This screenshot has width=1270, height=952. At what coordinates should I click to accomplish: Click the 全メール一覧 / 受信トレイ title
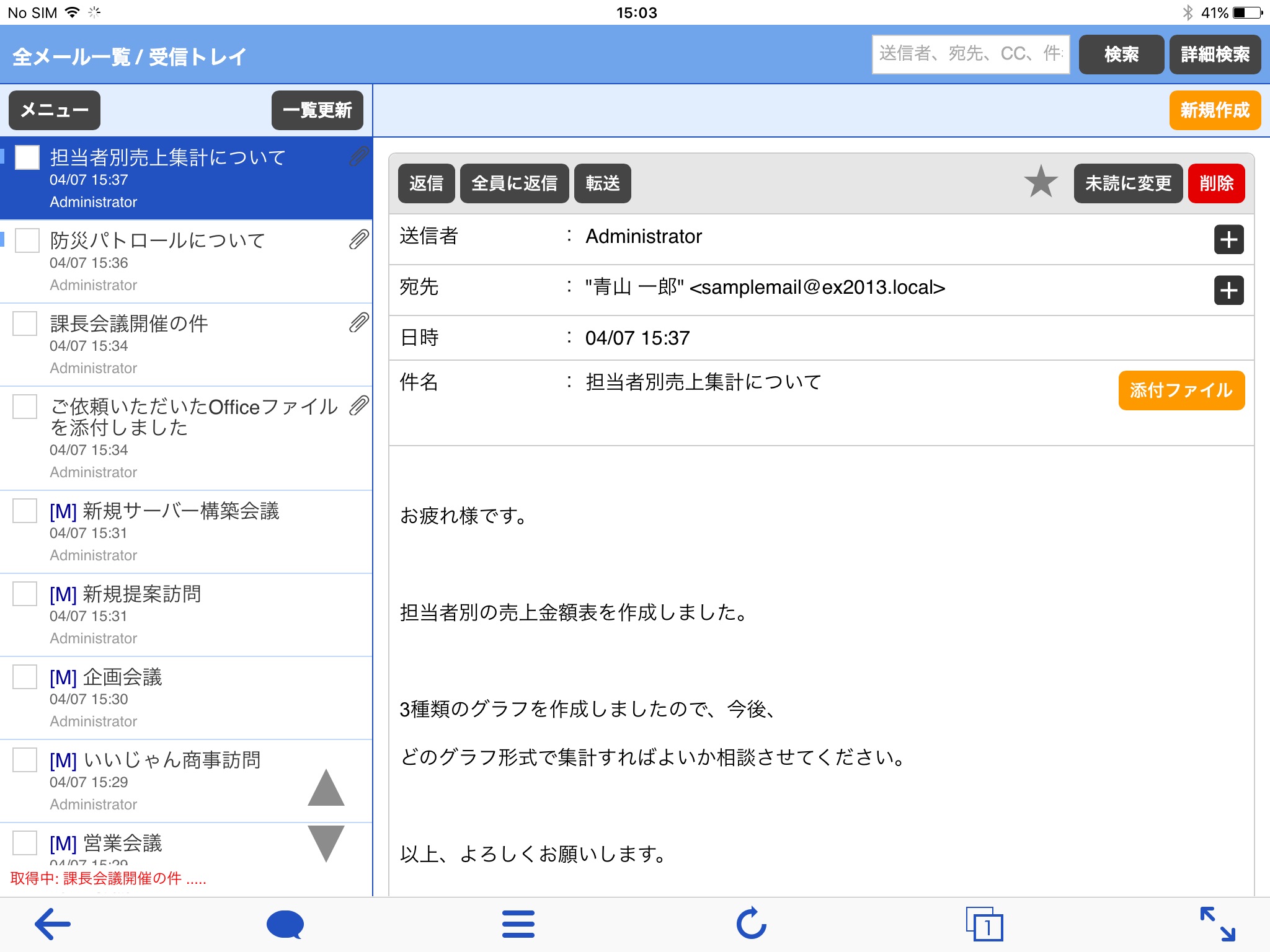pos(129,57)
